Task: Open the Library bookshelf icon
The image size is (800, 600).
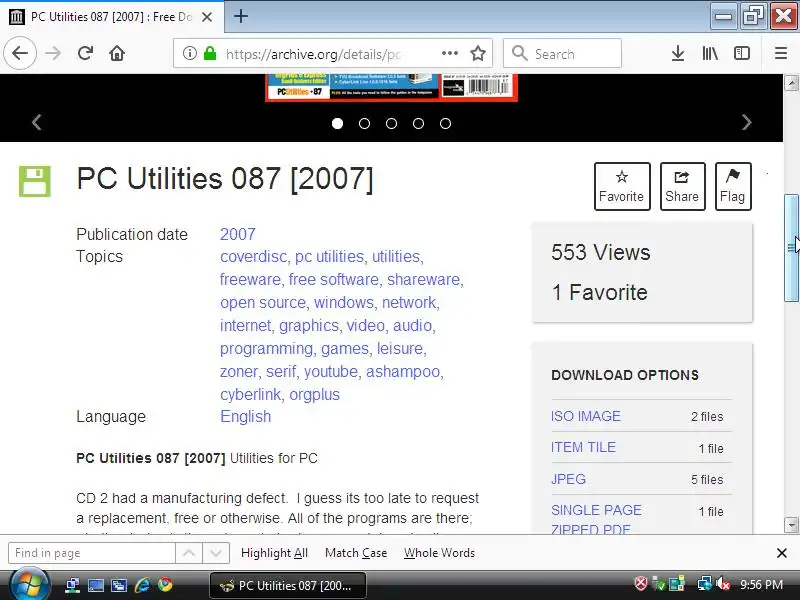Action: (x=710, y=53)
